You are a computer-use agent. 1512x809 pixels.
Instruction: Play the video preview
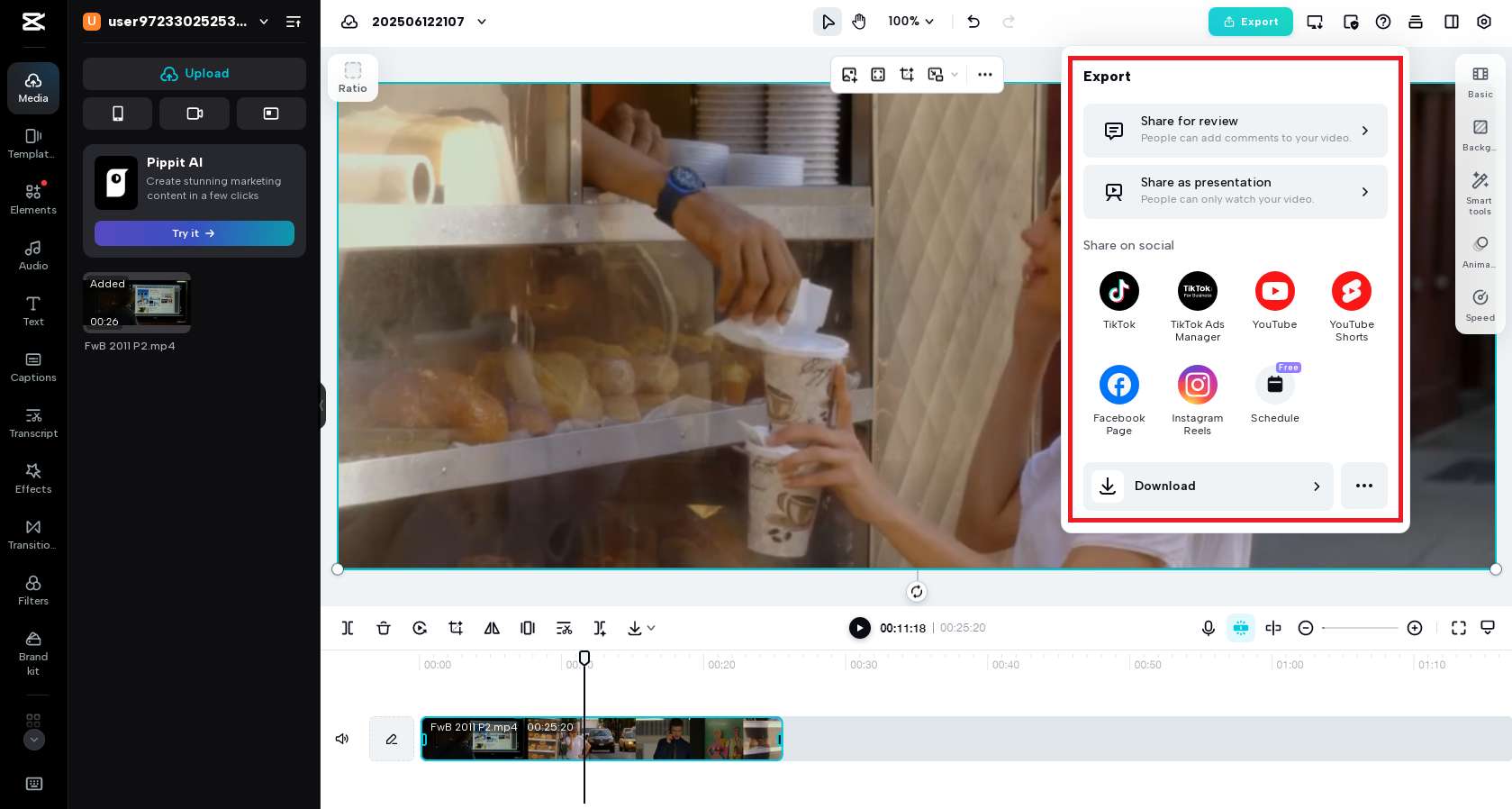[x=860, y=628]
